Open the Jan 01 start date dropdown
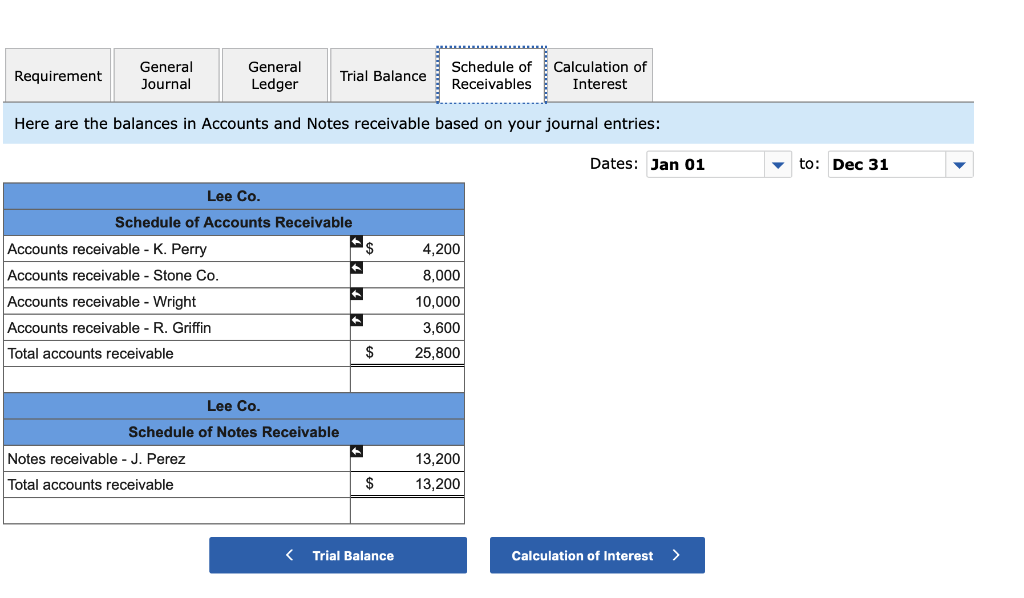The width and height of the screenshot is (1024, 598). click(x=778, y=164)
